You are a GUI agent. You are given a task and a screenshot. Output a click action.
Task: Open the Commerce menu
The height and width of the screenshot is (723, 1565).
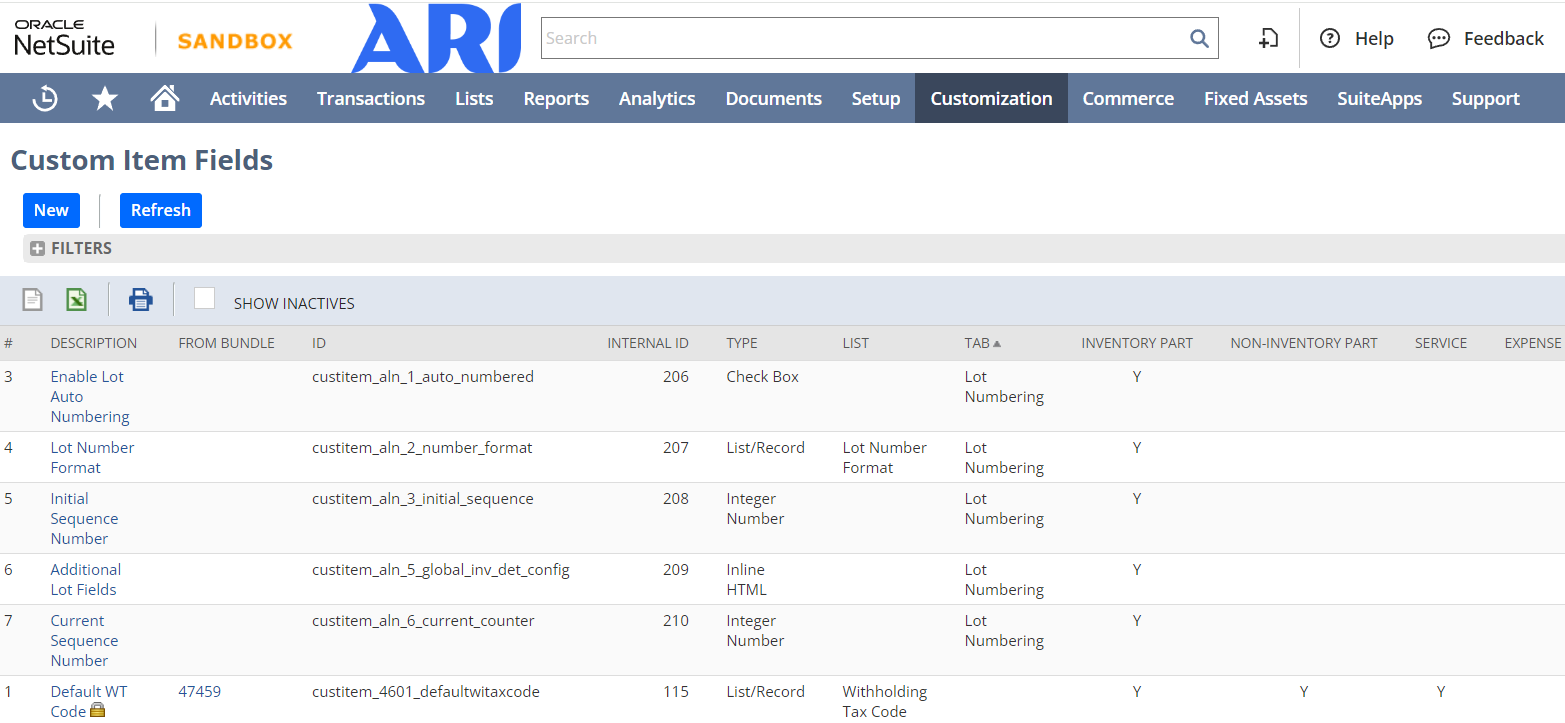point(1128,98)
